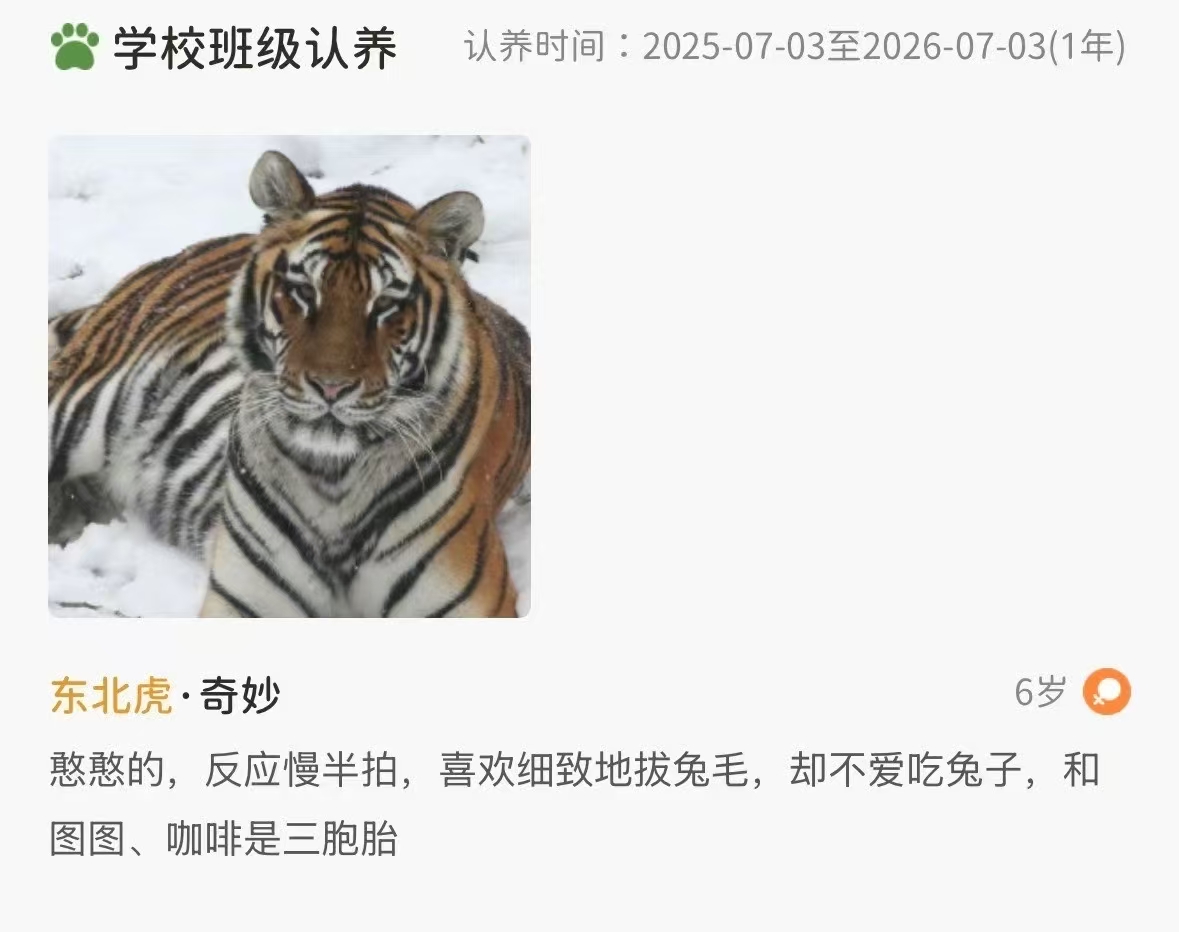Click the (1年) duration text
The image size is (1179, 932).
(x=1087, y=47)
